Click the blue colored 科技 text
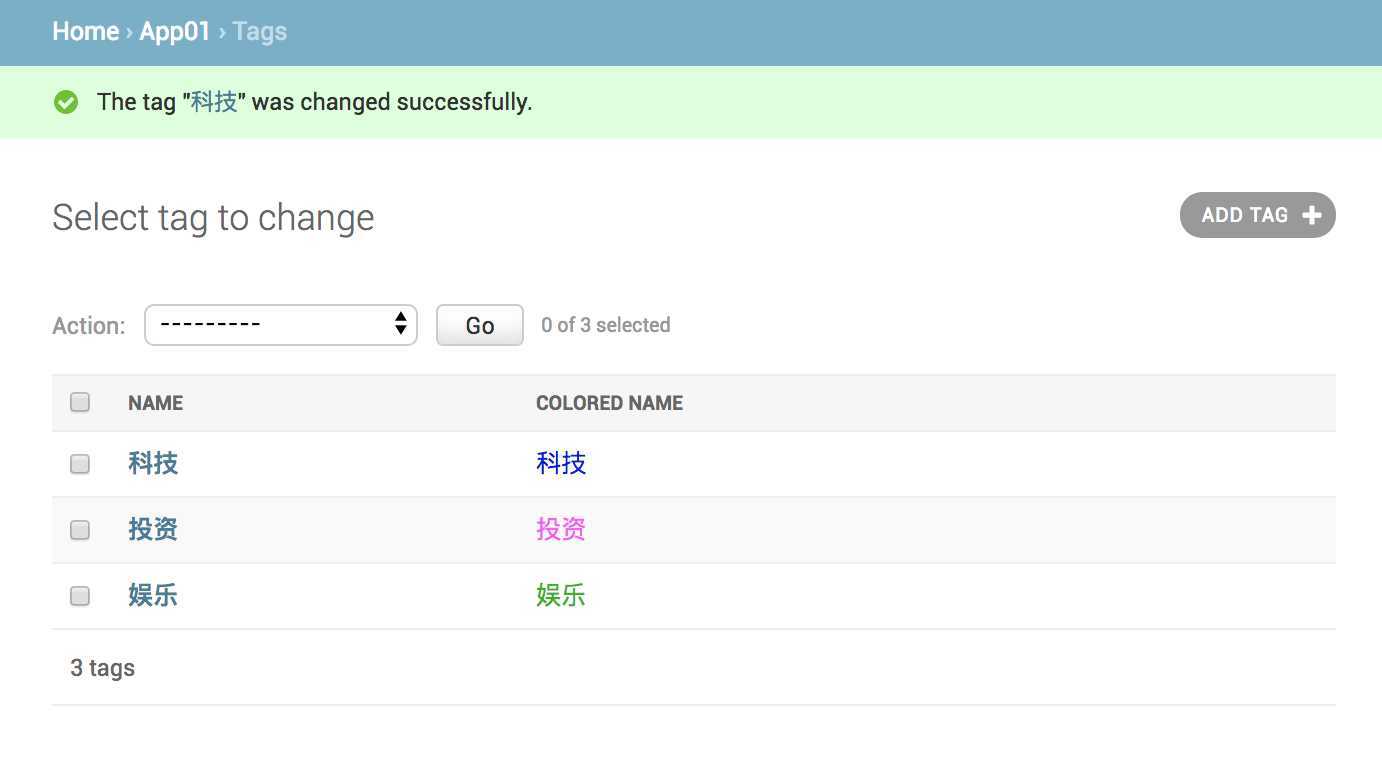The height and width of the screenshot is (762, 1382). pos(561,463)
